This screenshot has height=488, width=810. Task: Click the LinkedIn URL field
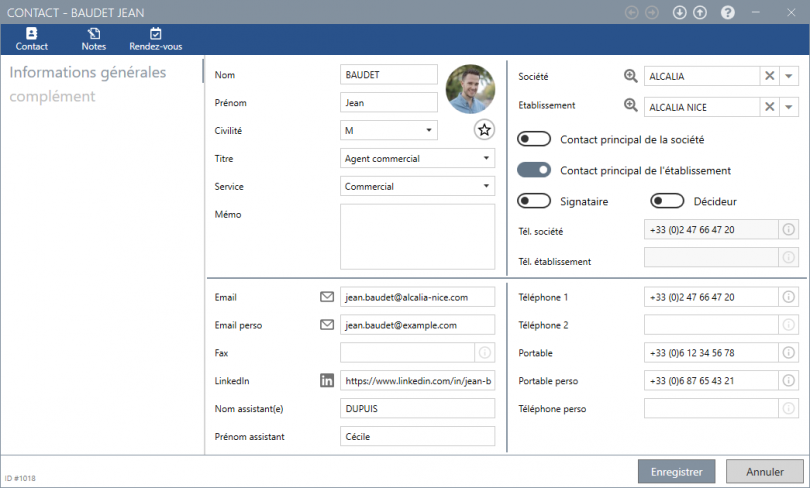417,380
